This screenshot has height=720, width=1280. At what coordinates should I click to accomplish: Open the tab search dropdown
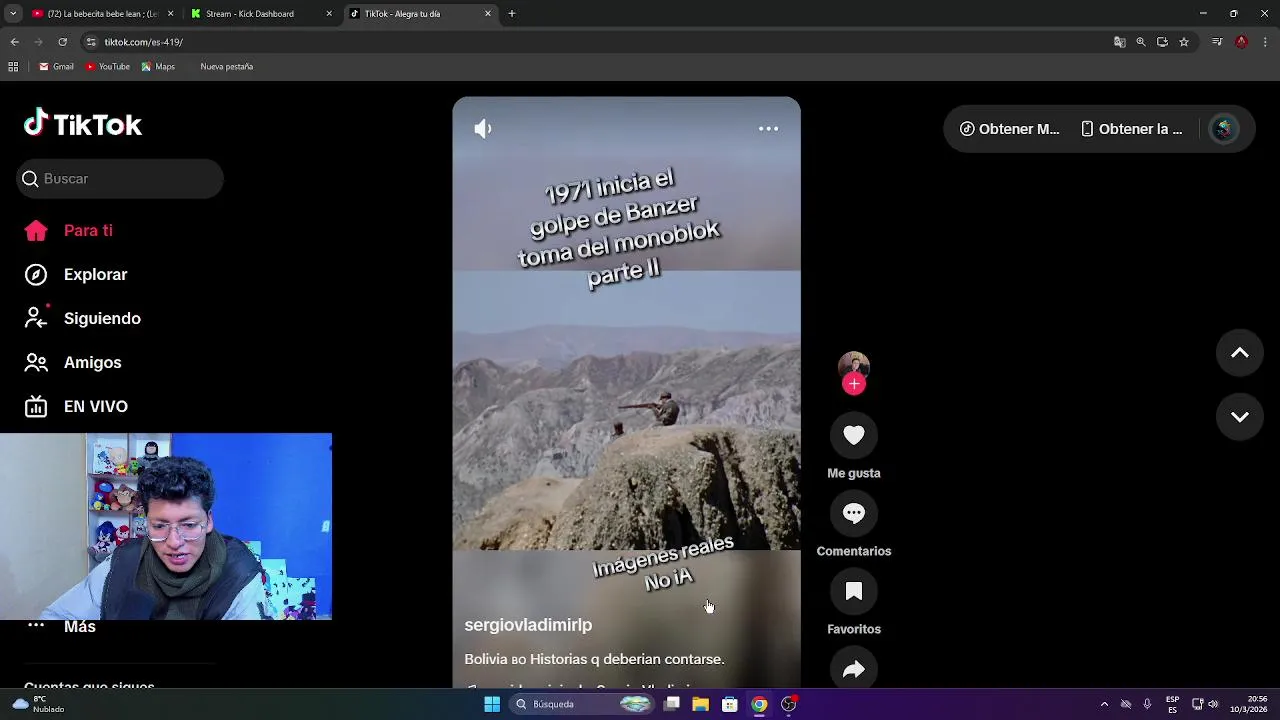[x=13, y=14]
